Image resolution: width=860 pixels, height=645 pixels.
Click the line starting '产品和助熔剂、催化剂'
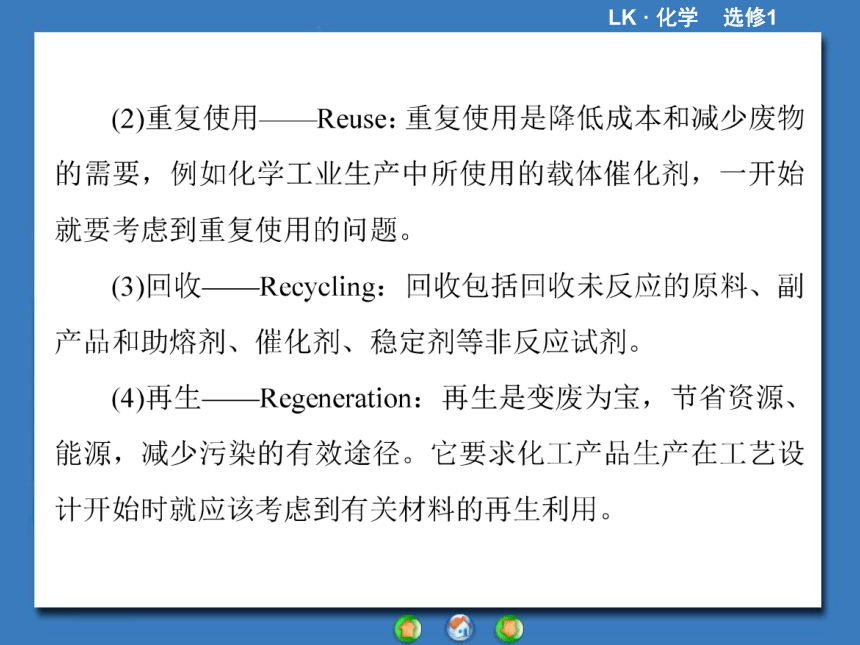(349, 342)
